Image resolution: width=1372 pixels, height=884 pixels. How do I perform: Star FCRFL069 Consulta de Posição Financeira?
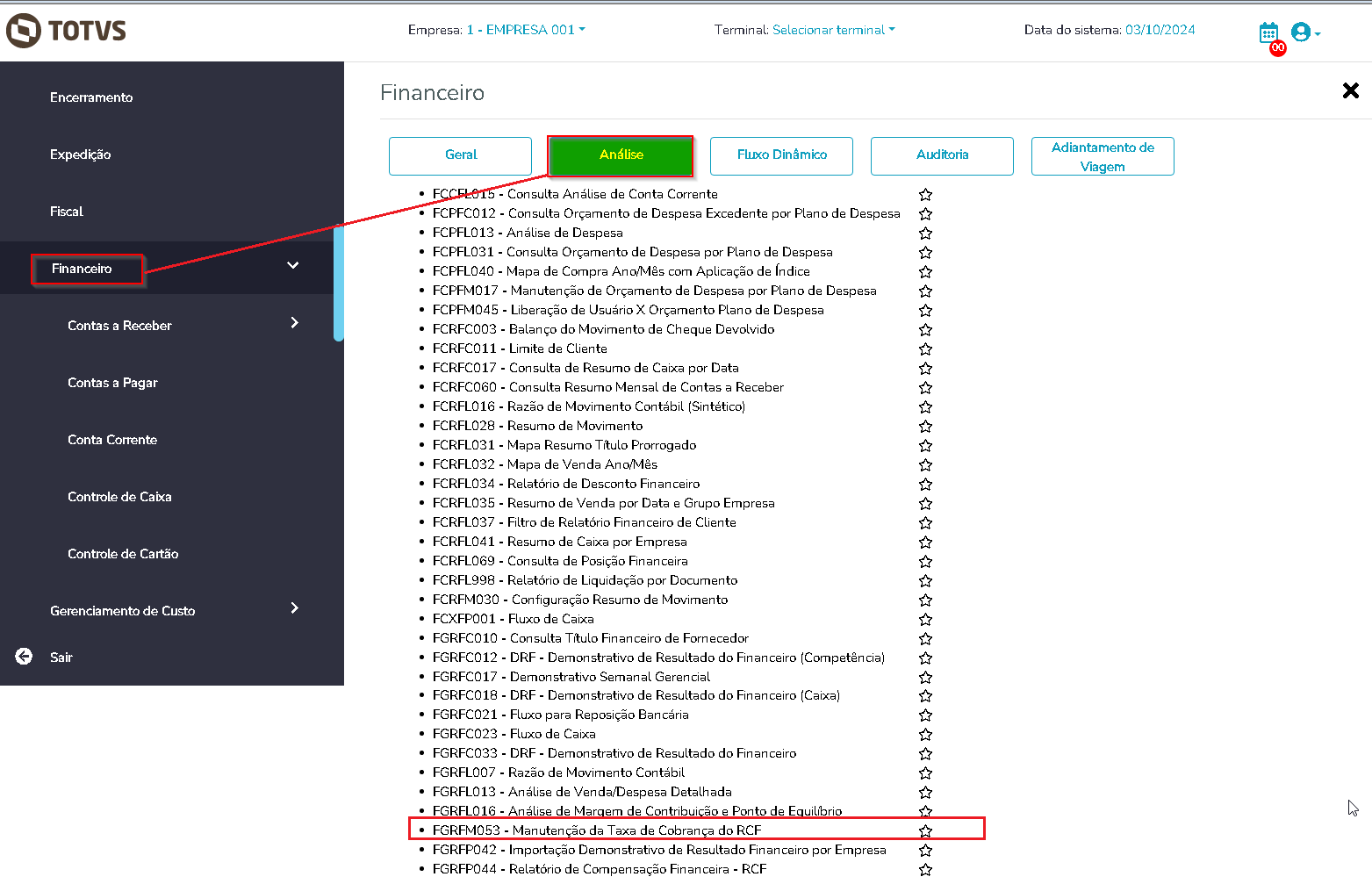pos(925,562)
